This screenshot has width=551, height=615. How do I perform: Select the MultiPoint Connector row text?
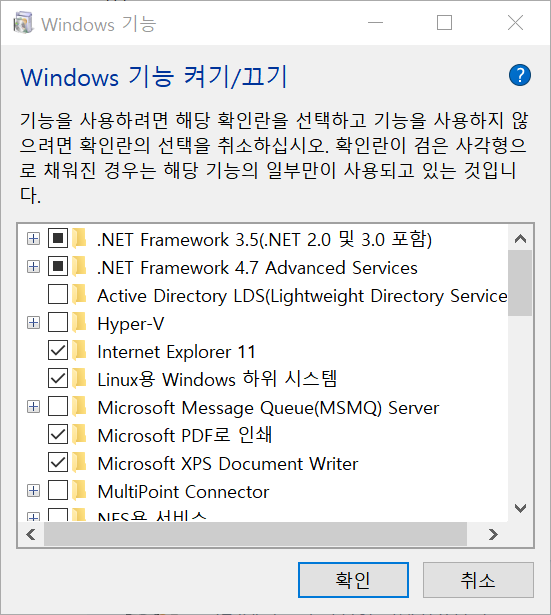click(183, 492)
